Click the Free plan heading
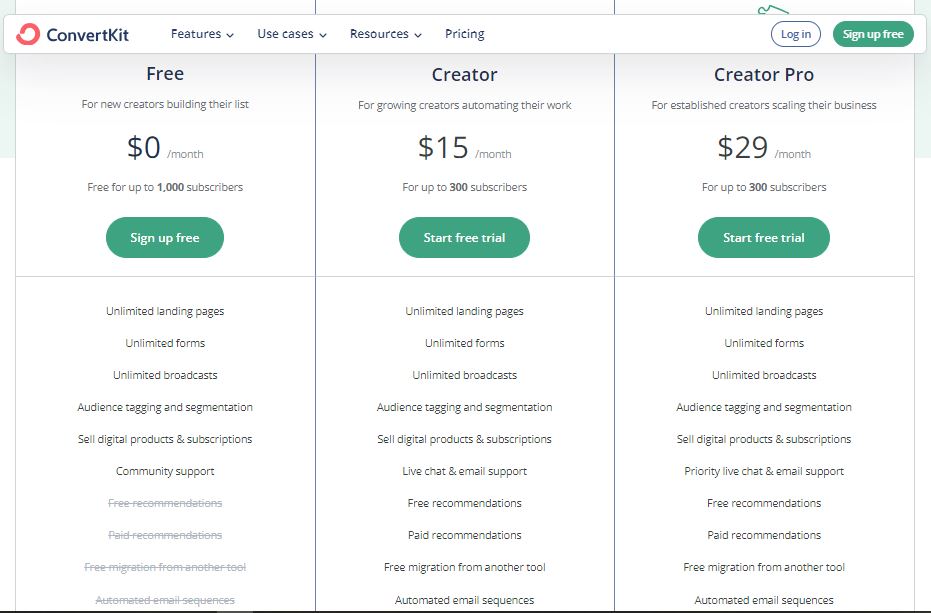 [165, 74]
